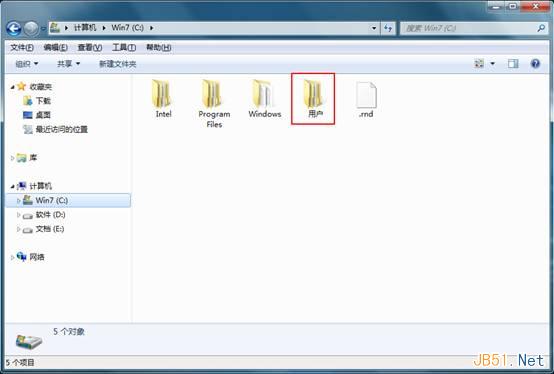This screenshot has width=554, height=374.
Task: Maximize the Explorer window
Action: 513,6
